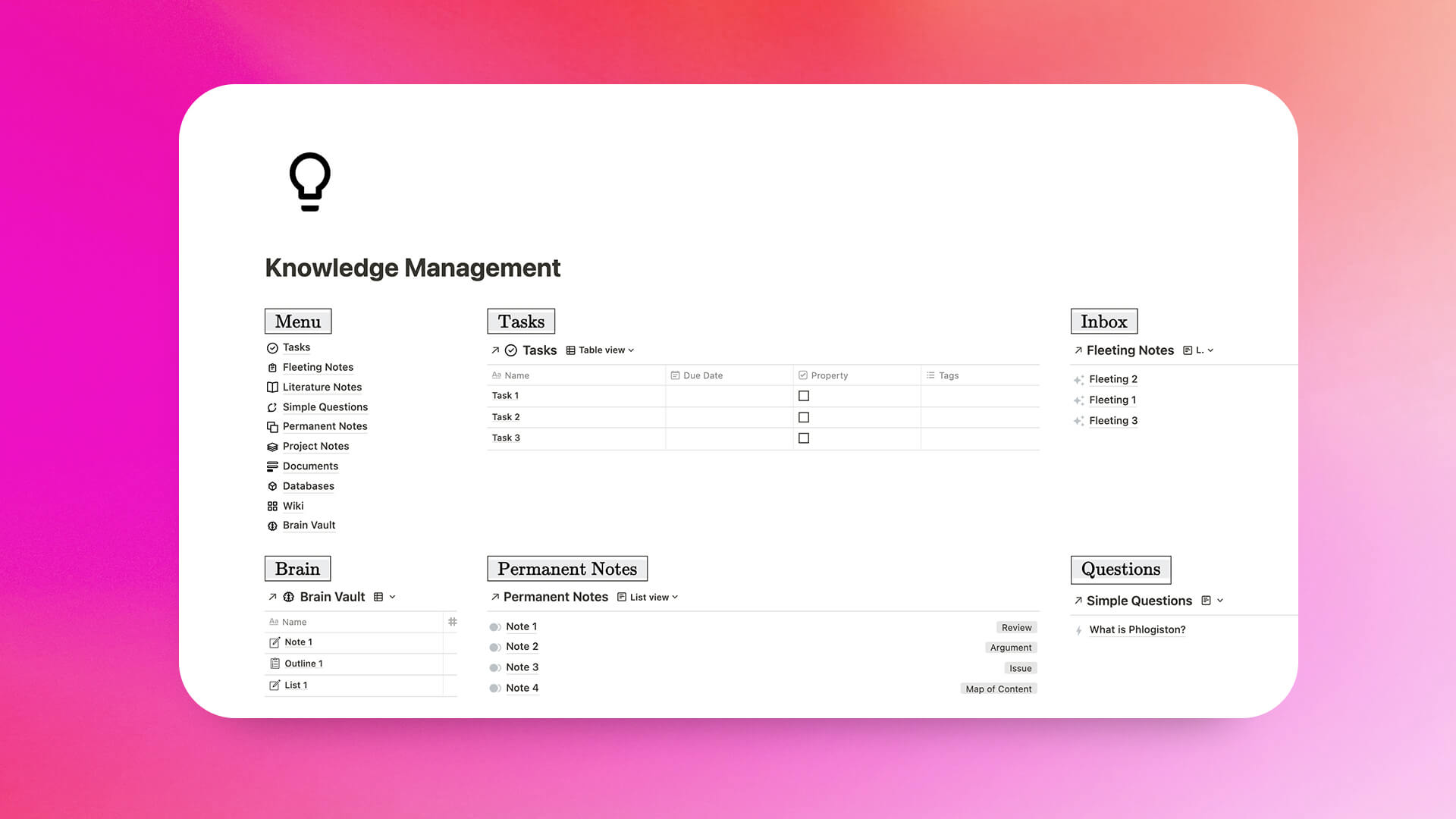
Task: Toggle checkbox for Task 2
Action: pos(803,416)
